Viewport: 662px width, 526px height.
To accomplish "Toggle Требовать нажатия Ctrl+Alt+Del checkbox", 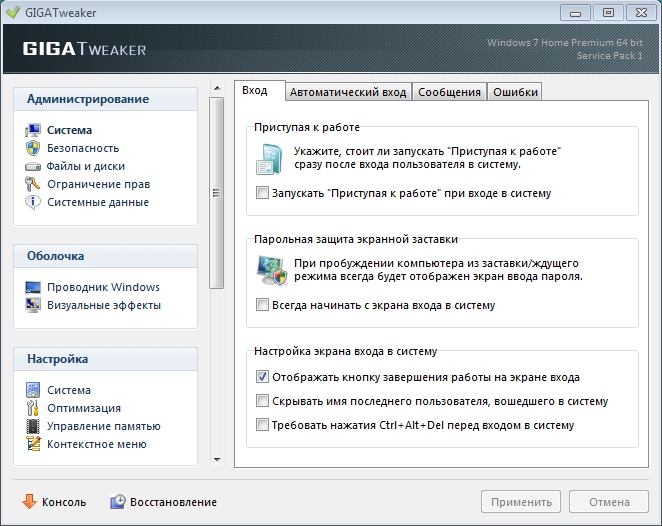I will point(262,425).
